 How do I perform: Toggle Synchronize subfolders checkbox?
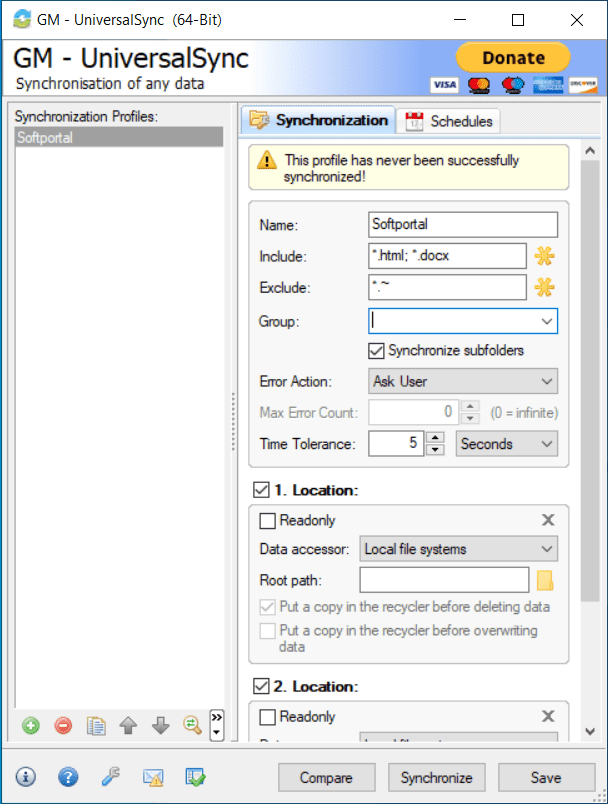point(376,351)
